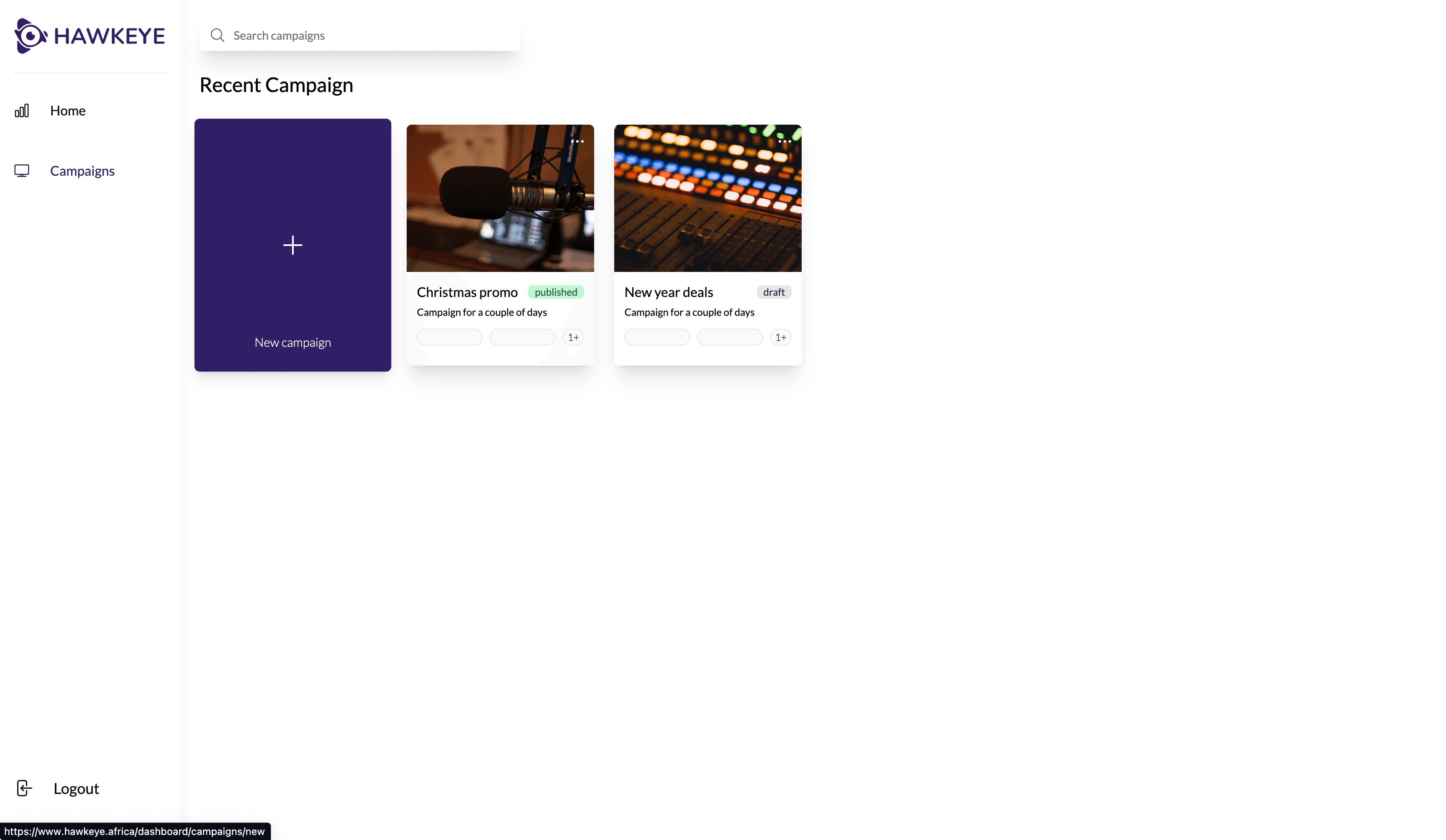The height and width of the screenshot is (840, 1446).
Task: Click the draft status badge
Action: pos(774,293)
